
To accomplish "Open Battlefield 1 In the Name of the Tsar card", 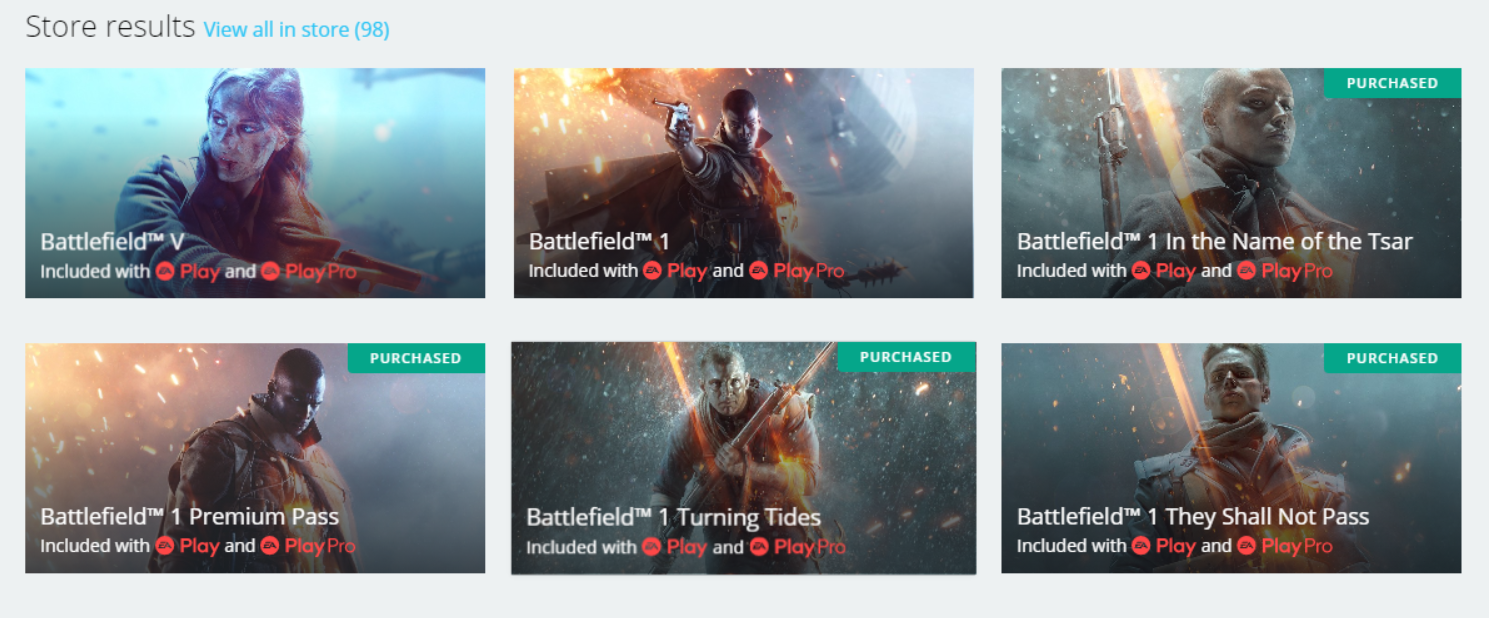I will [x=1231, y=183].
